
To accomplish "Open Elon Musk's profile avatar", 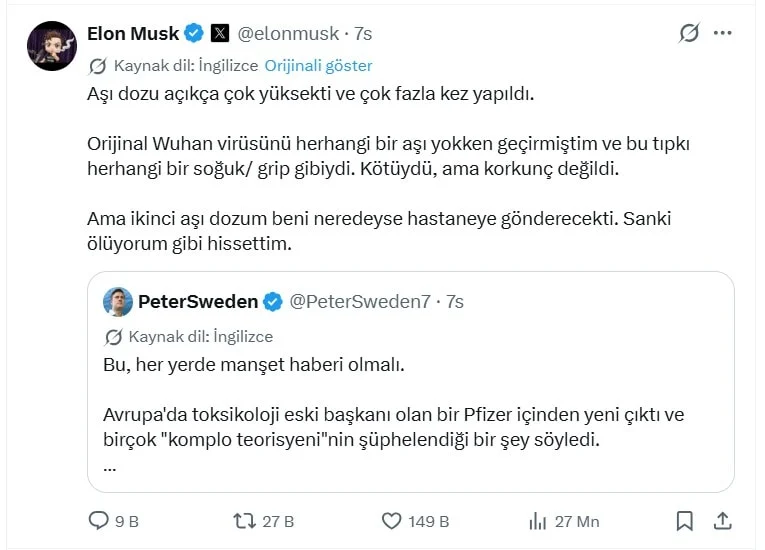I will pyautogui.click(x=51, y=45).
